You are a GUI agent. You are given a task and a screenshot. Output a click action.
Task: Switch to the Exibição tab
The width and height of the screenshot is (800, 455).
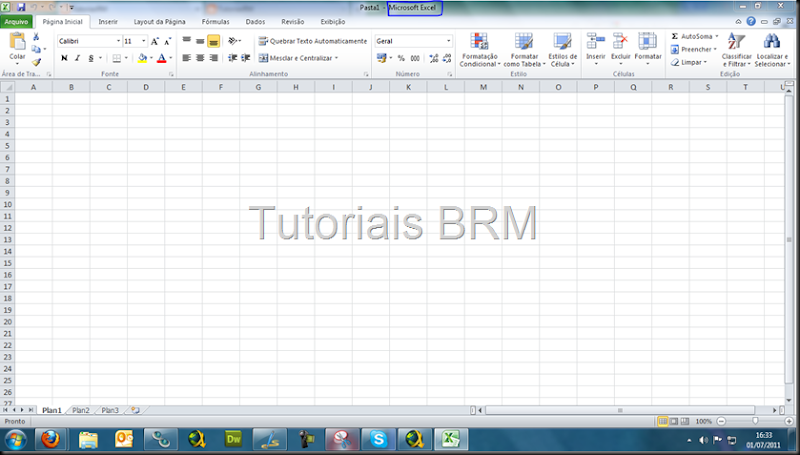333,22
